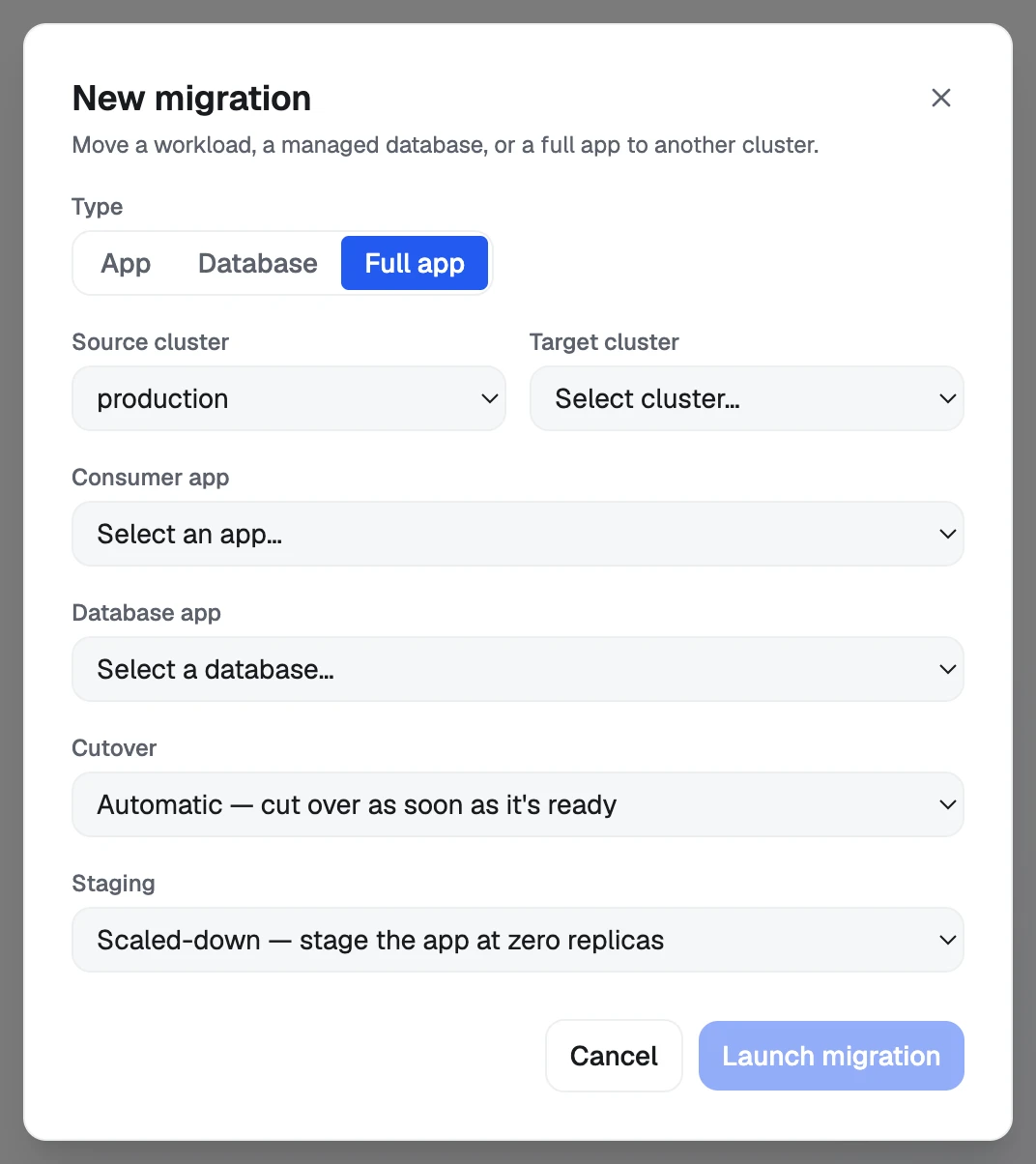Click the Database app label
This screenshot has height=1164, width=1036.
click(147, 613)
